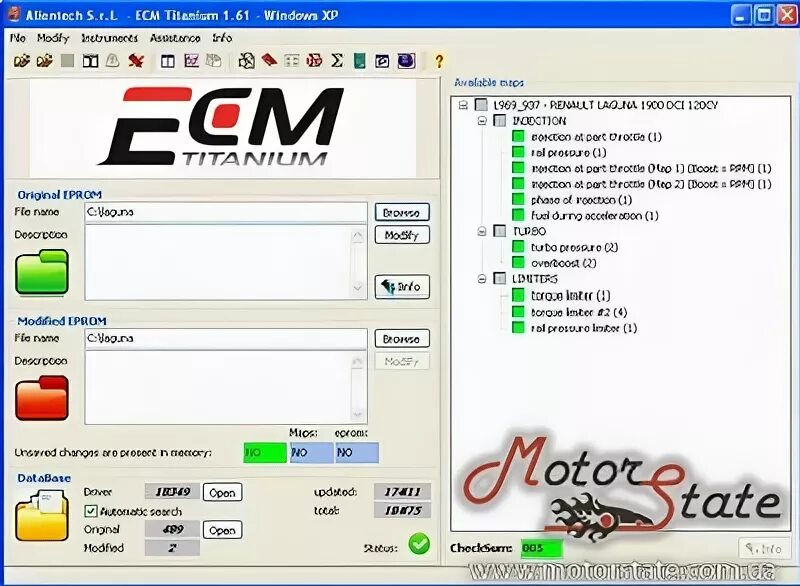Toggle the Limiters group checkbox

pos(500,279)
